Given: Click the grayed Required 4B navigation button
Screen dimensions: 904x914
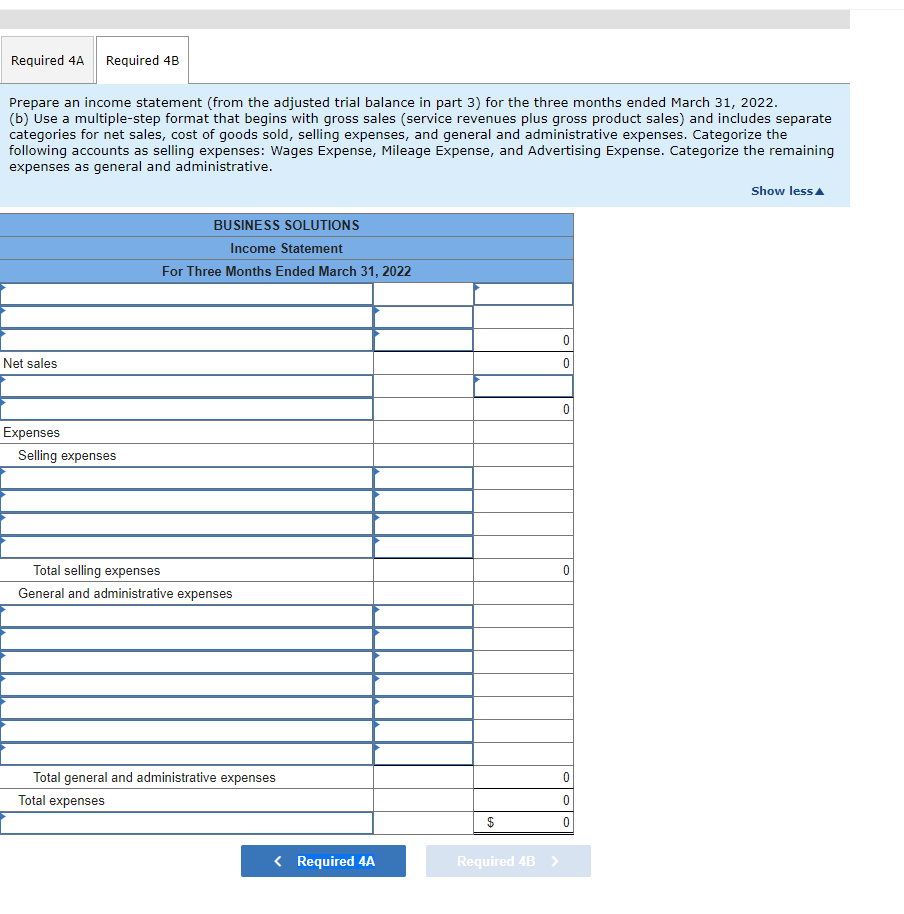Looking at the screenshot, I should pyautogui.click(x=508, y=861).
